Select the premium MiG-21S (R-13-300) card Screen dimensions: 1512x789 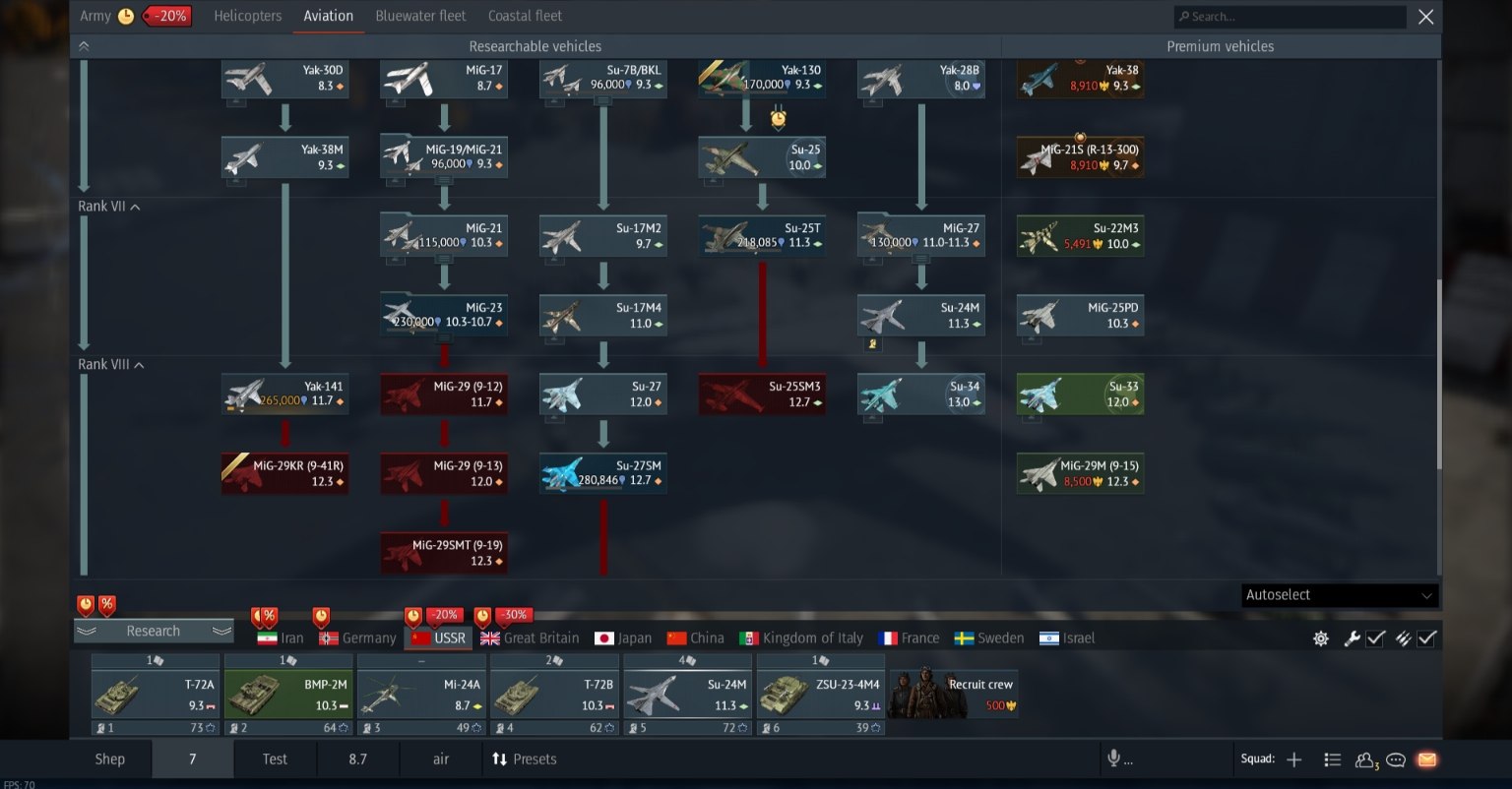coord(1080,157)
